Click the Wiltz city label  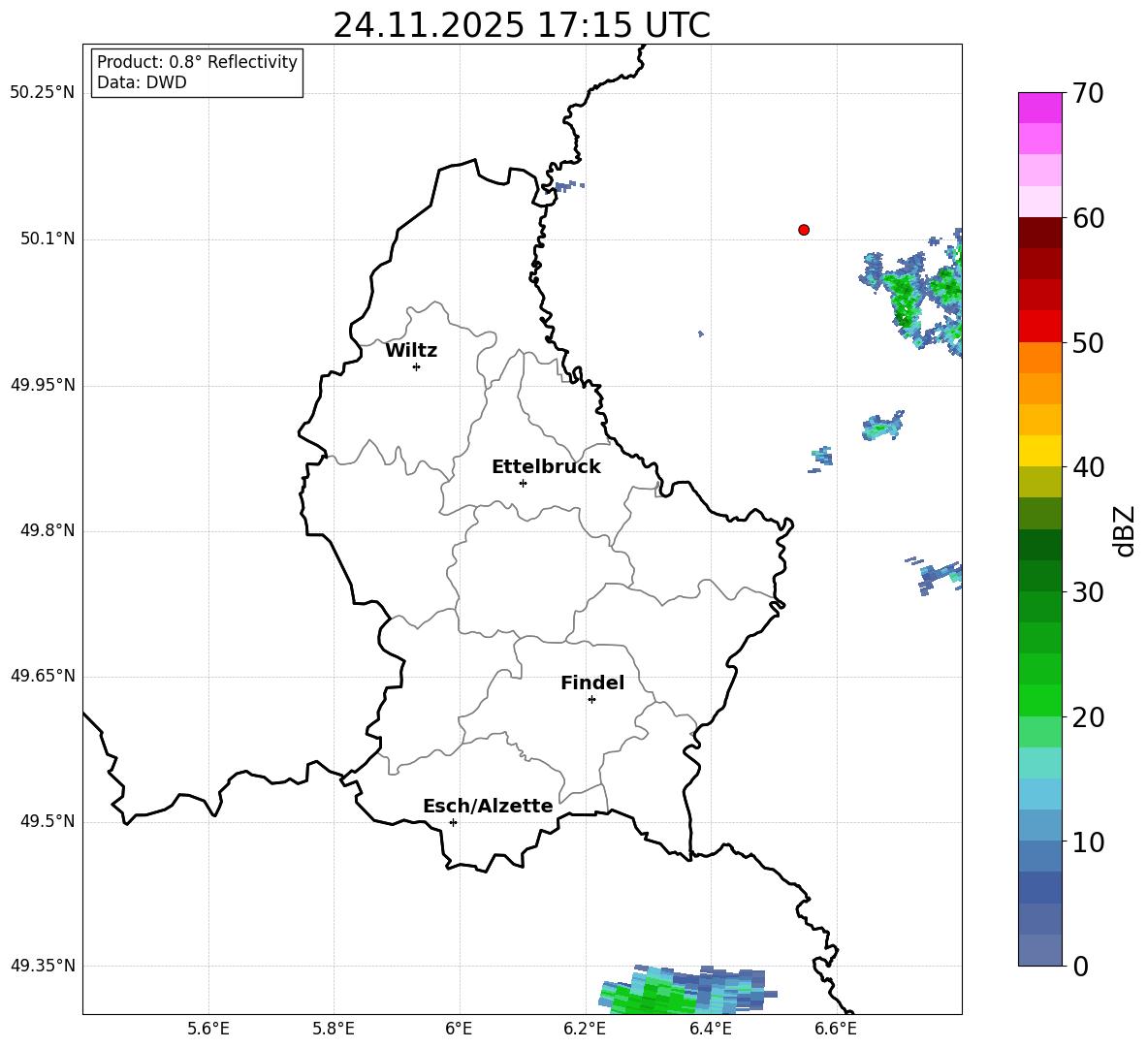411,351
